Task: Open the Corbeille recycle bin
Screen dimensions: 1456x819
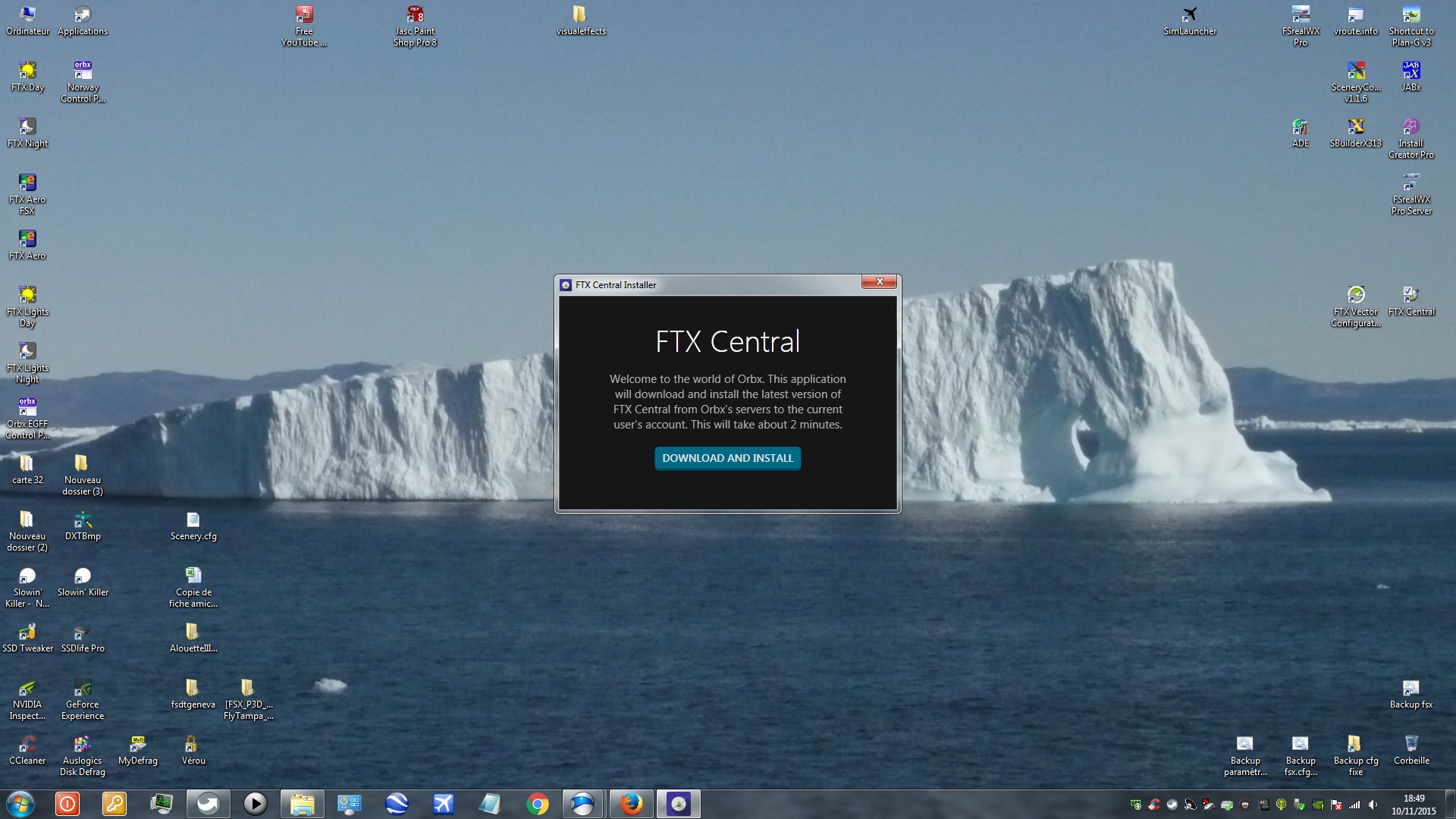Action: click(1411, 750)
